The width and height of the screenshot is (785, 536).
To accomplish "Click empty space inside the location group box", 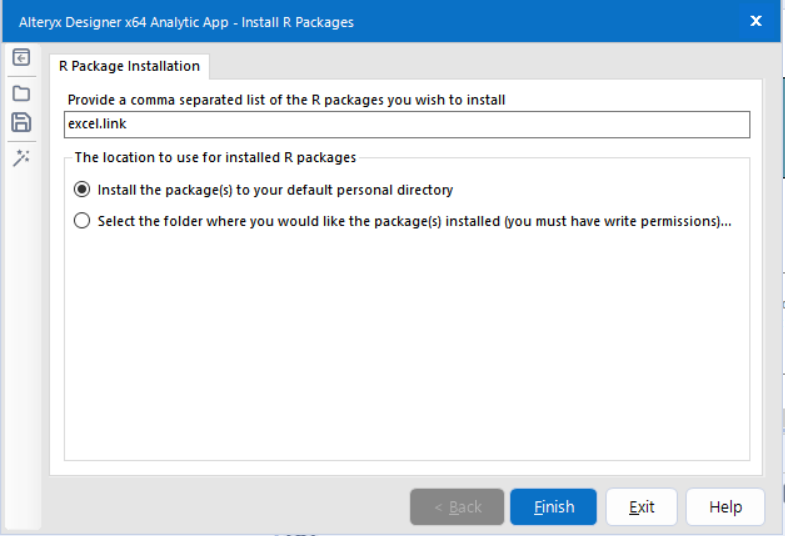I will (x=407, y=350).
